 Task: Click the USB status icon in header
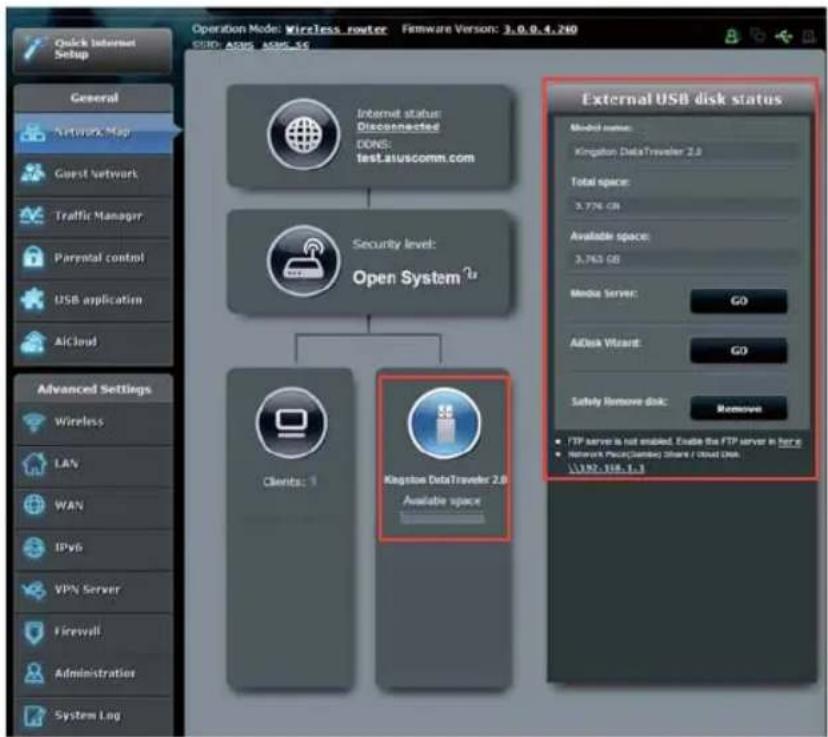pos(784,36)
